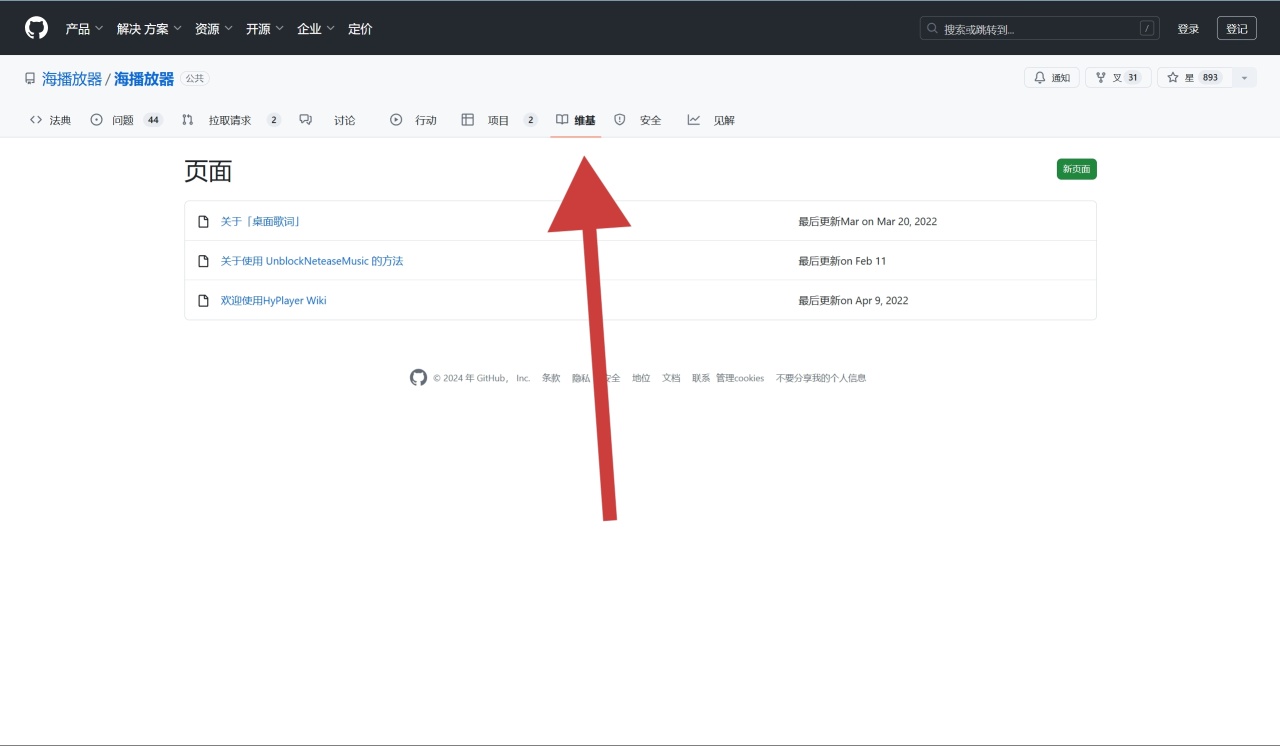Click the 登录 sign-in link
Image resolution: width=1280 pixels, height=746 pixels.
click(x=1188, y=29)
